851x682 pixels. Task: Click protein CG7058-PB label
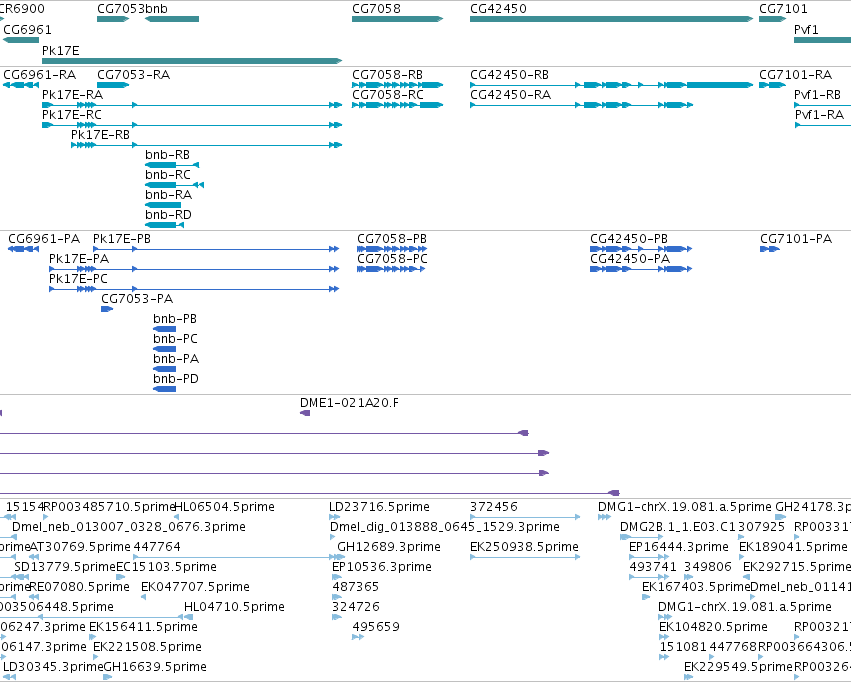click(392, 239)
